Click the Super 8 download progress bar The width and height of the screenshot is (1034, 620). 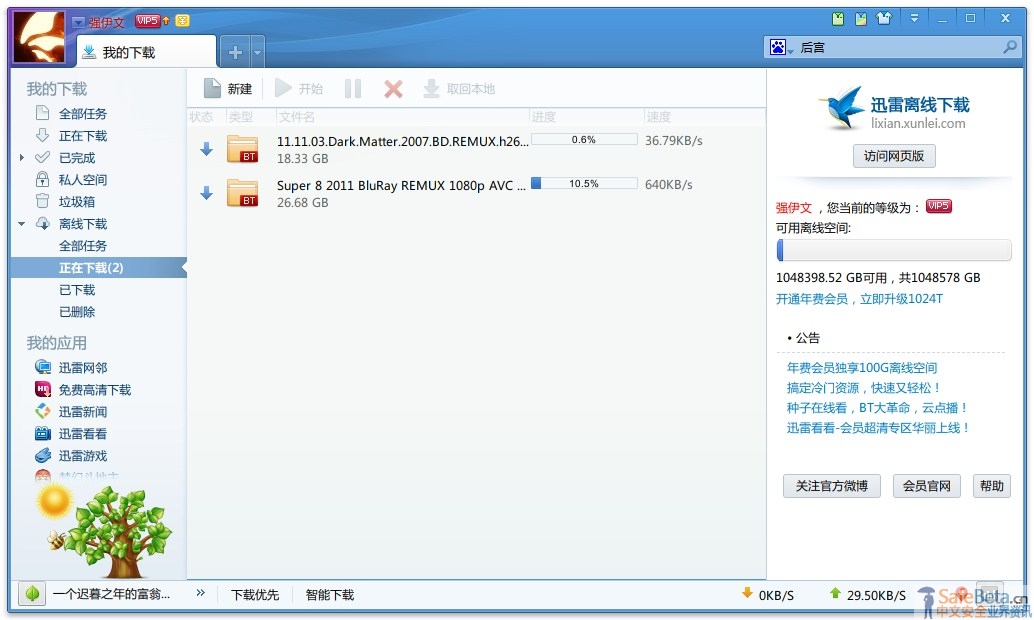point(584,184)
